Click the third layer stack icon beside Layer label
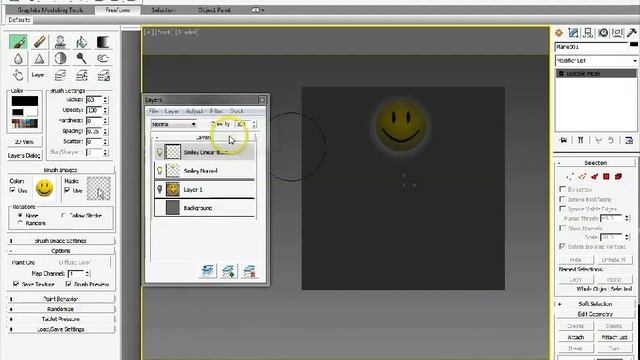Viewport: 640px width, 360px height. pos(103,75)
